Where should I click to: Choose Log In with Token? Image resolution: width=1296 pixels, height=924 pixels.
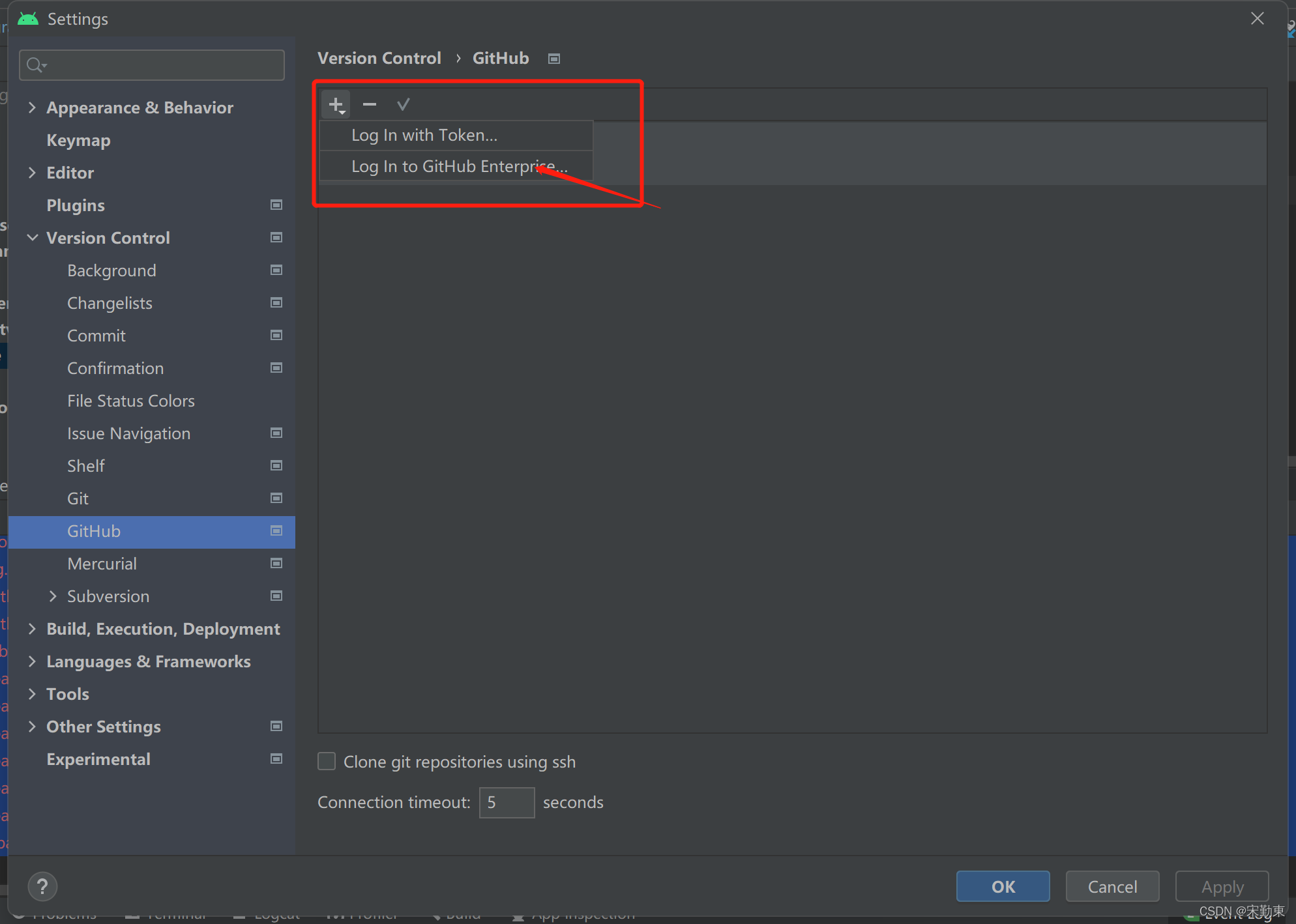pos(456,136)
